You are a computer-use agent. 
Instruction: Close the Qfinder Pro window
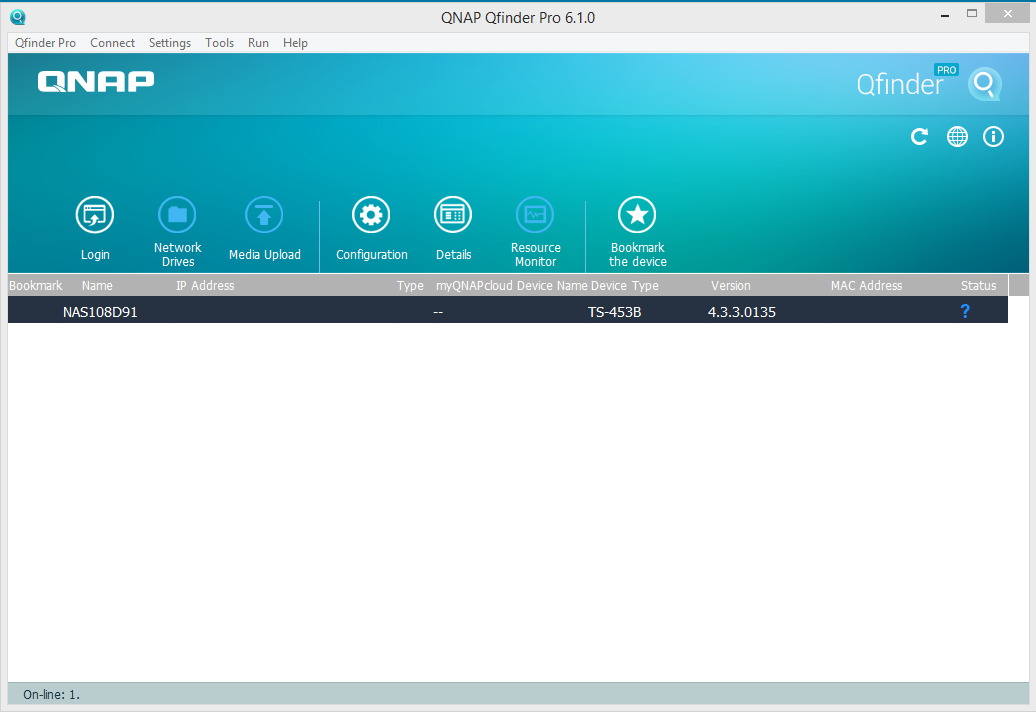[x=1007, y=13]
